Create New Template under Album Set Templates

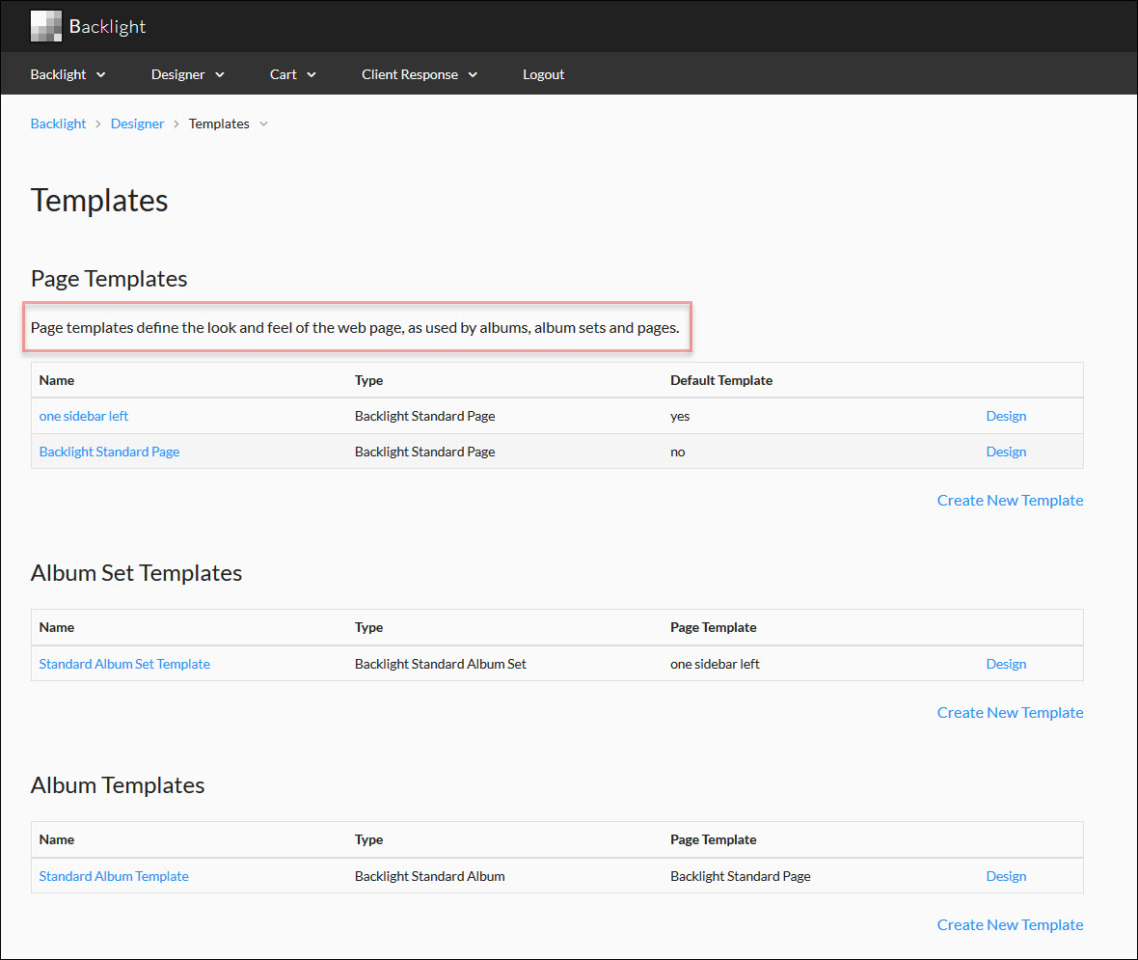click(1010, 713)
